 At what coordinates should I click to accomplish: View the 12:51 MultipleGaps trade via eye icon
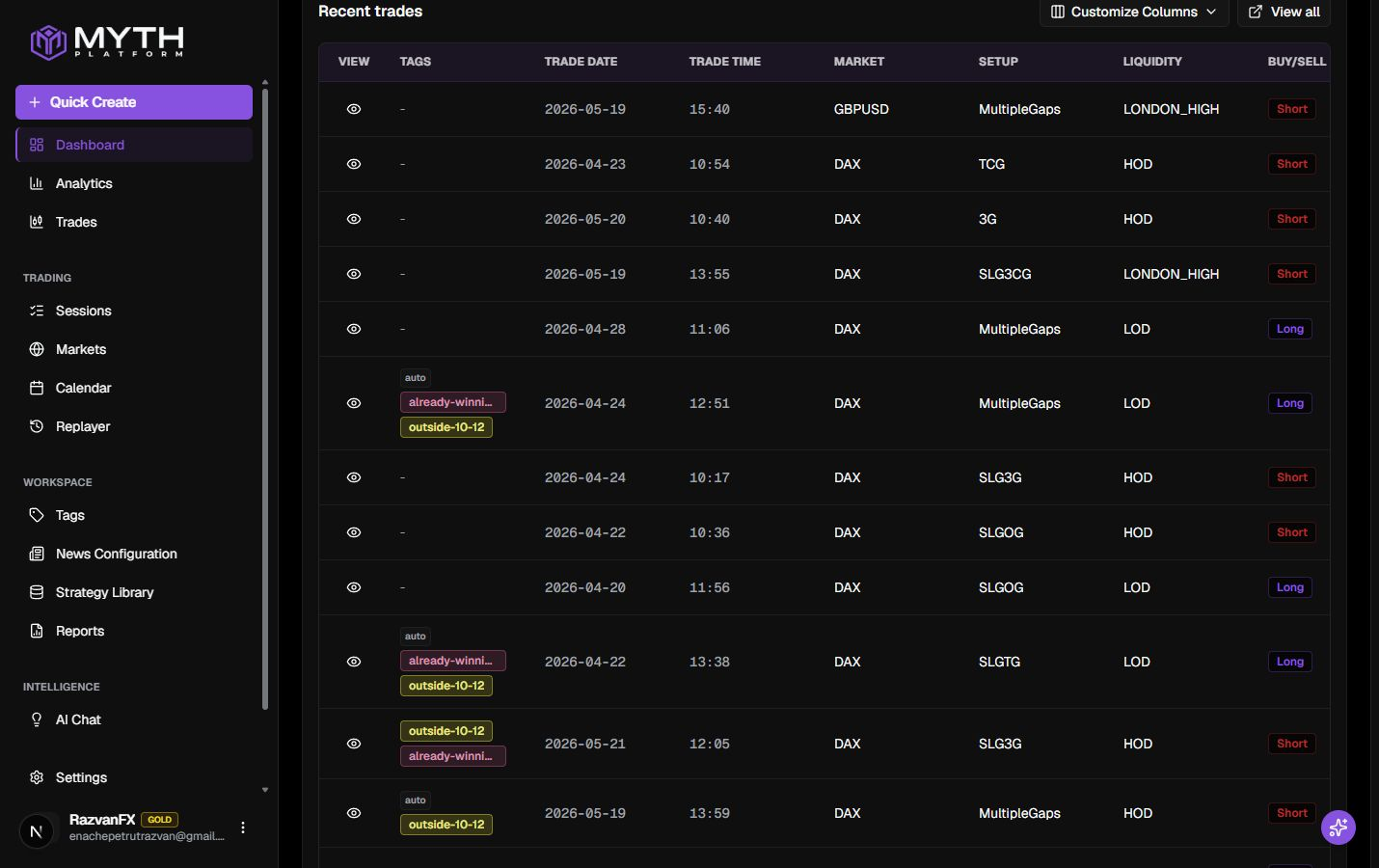click(354, 403)
